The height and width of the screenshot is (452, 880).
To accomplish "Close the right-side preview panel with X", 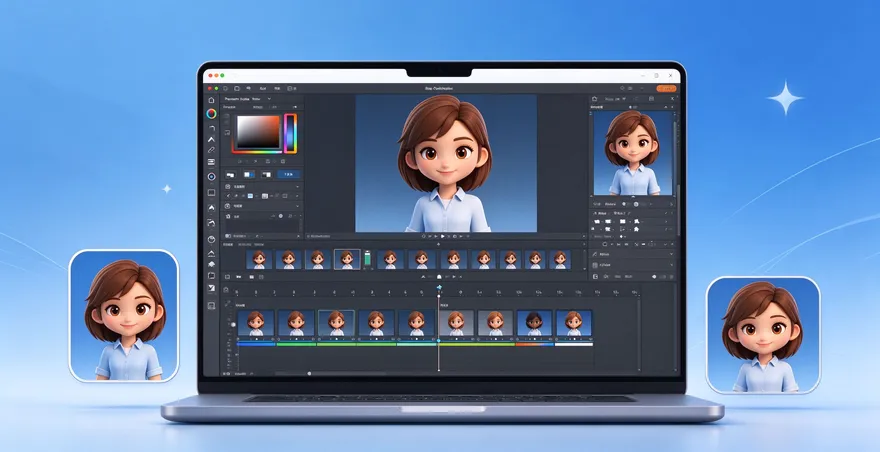I will point(672,99).
